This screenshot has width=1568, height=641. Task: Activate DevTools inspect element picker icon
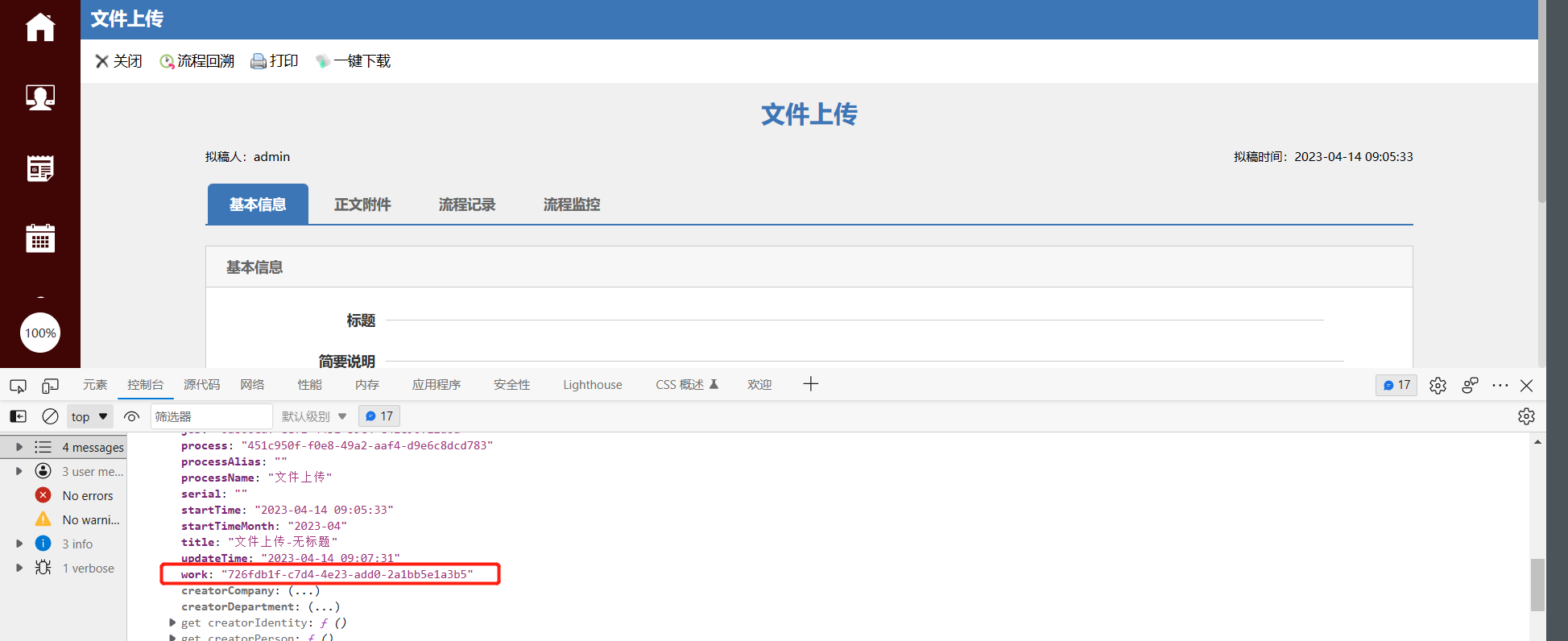[18, 385]
